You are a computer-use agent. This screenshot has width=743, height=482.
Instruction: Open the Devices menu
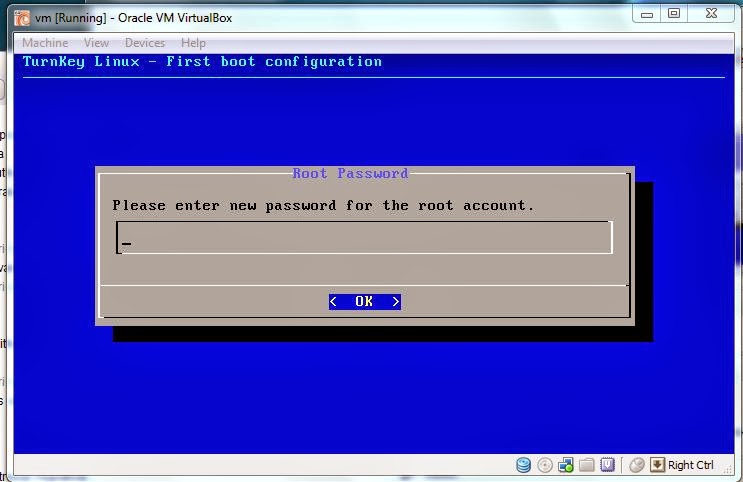point(145,43)
